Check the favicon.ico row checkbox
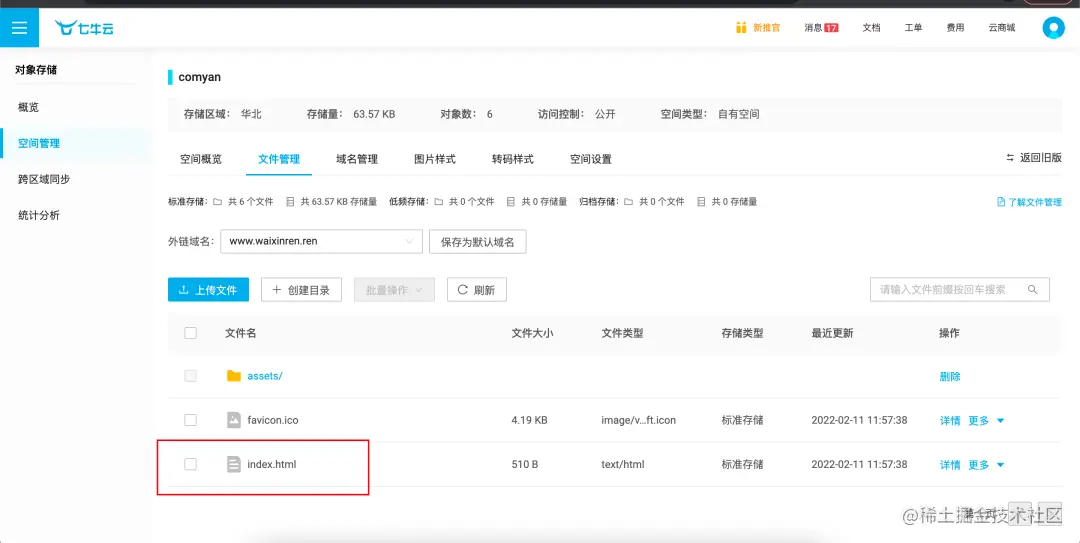This screenshot has width=1080, height=543. pos(191,420)
